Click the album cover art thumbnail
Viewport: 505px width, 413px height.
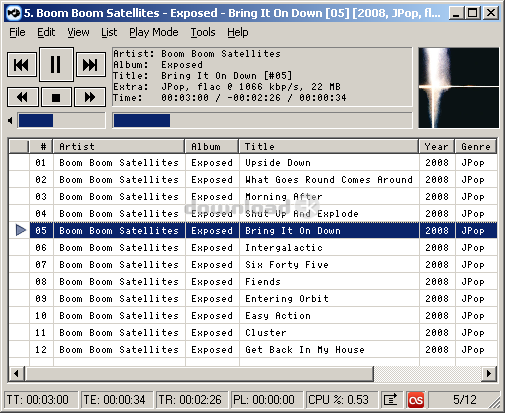click(x=459, y=88)
